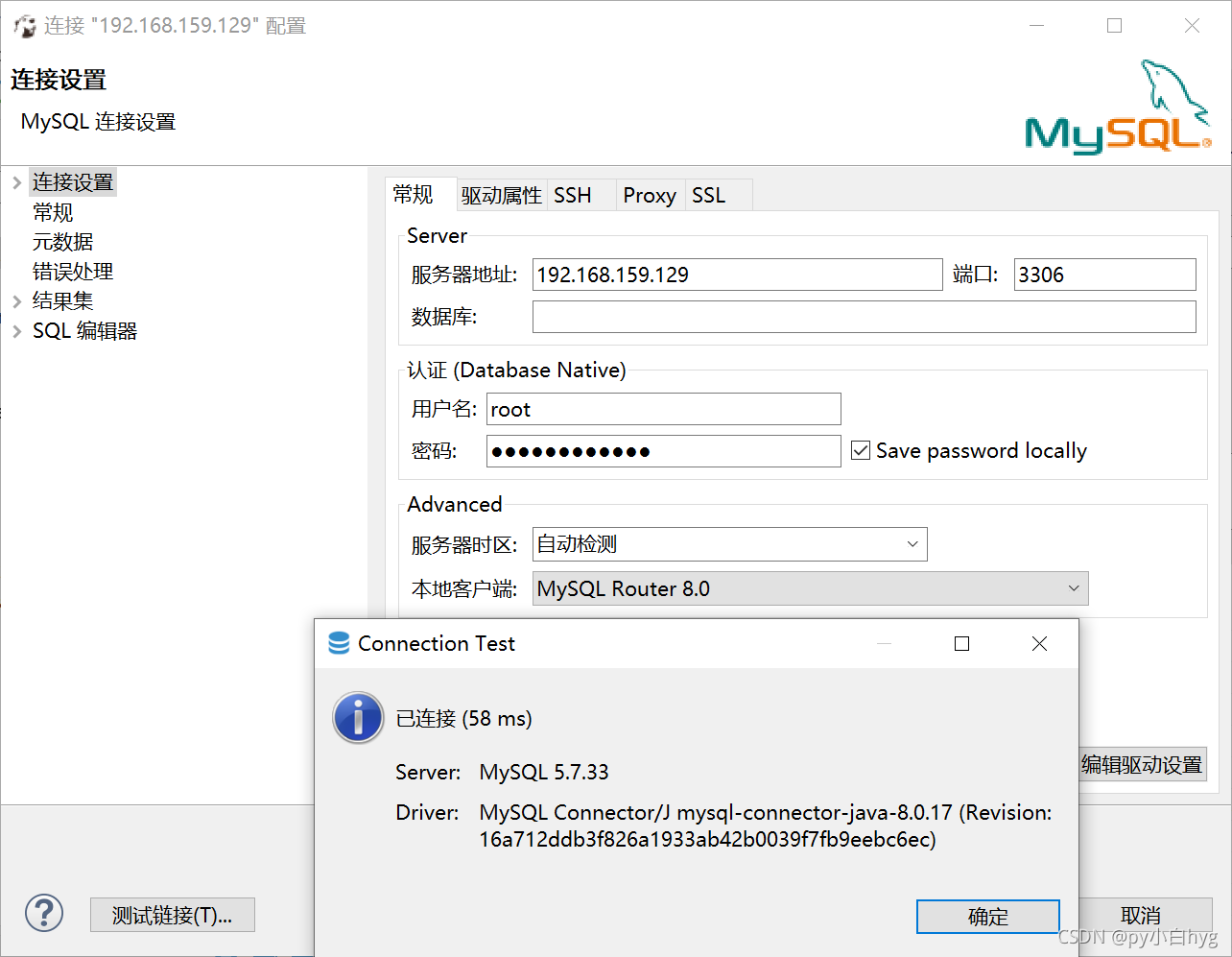Viewport: 1232px width, 957px height.
Task: Click the Advanced group label
Action: point(455,505)
